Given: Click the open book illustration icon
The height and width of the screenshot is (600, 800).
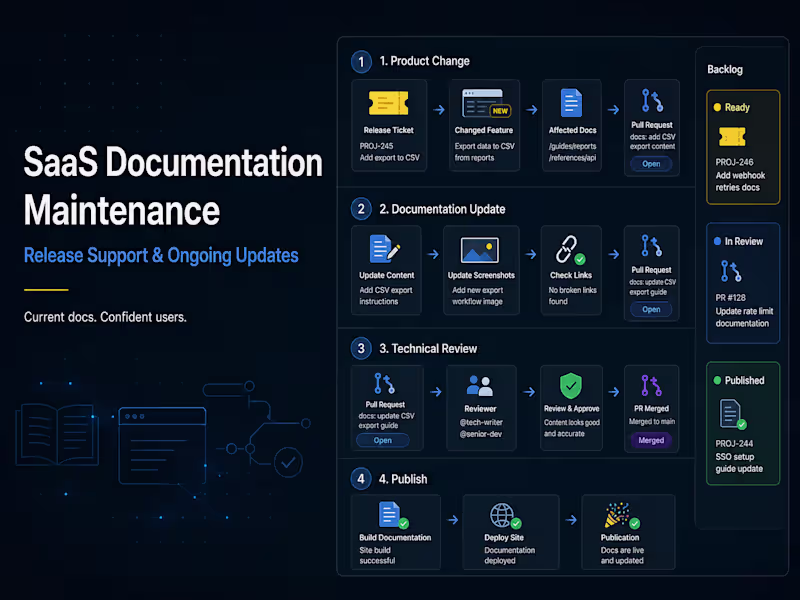Looking at the screenshot, I should click(57, 434).
